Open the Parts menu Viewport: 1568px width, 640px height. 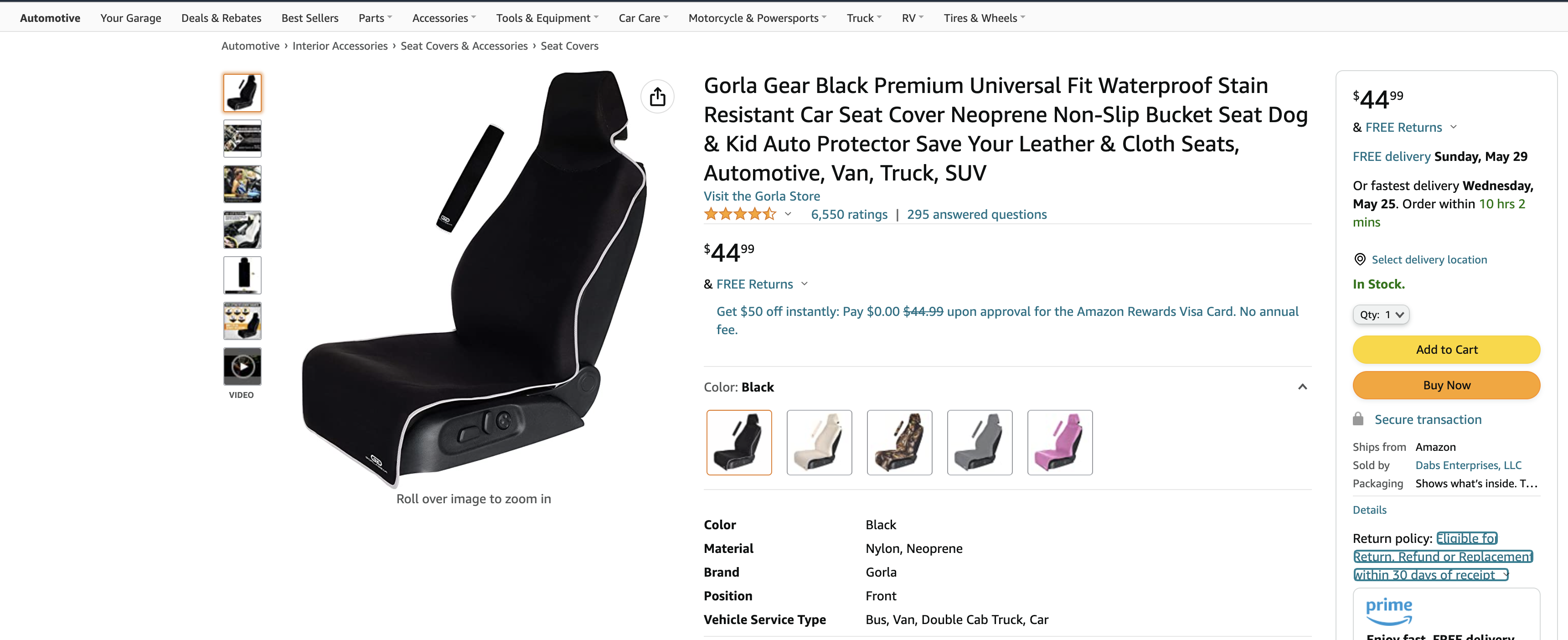pyautogui.click(x=374, y=18)
